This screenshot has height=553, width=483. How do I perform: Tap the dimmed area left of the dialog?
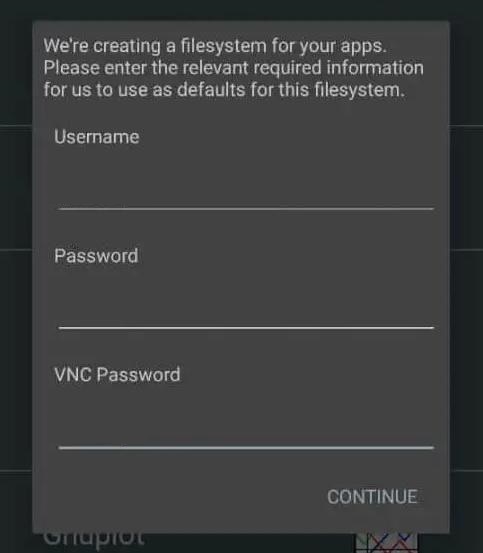[x=16, y=276]
